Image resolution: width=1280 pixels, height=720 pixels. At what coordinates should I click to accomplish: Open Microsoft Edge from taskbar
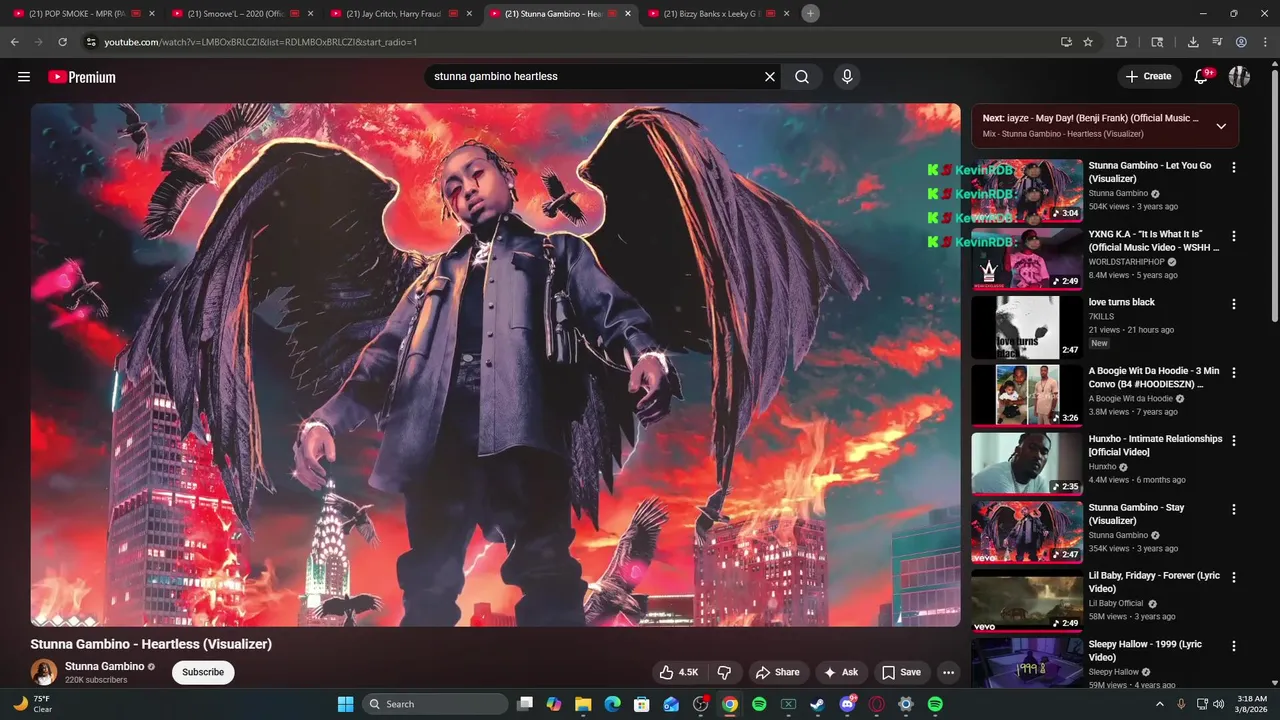tap(612, 704)
